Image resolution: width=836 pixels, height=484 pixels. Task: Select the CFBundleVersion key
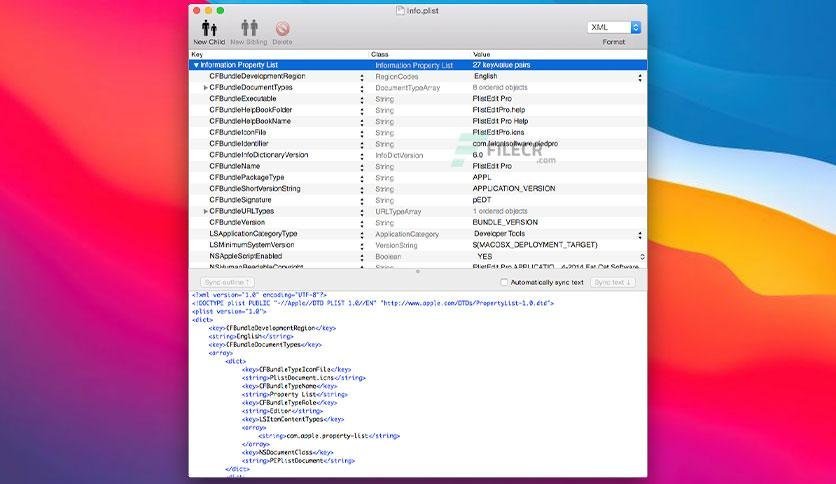click(x=237, y=222)
